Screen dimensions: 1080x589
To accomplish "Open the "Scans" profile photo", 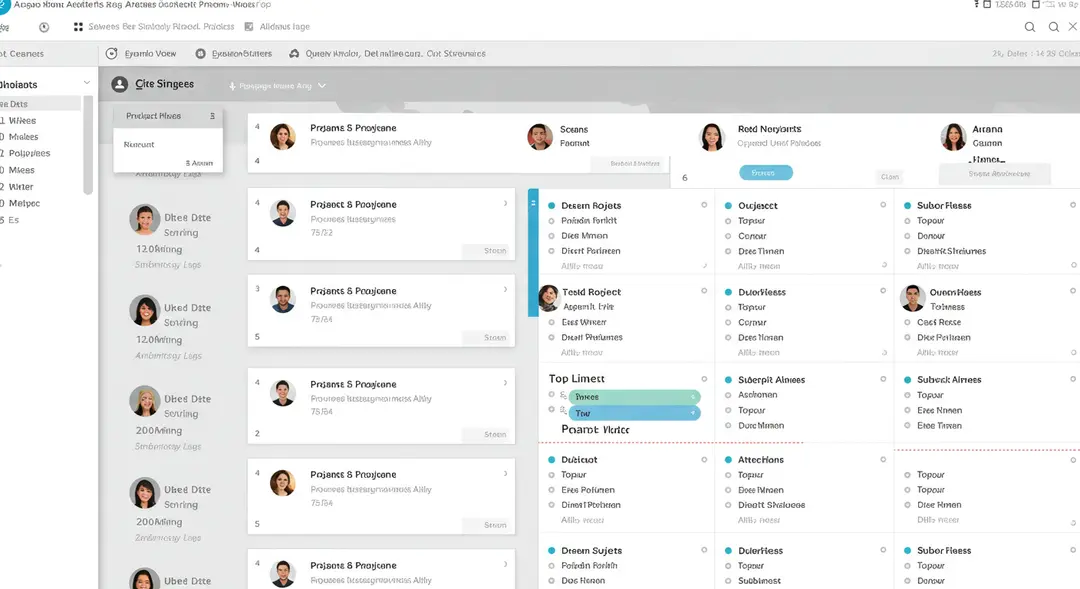I will coord(540,136).
